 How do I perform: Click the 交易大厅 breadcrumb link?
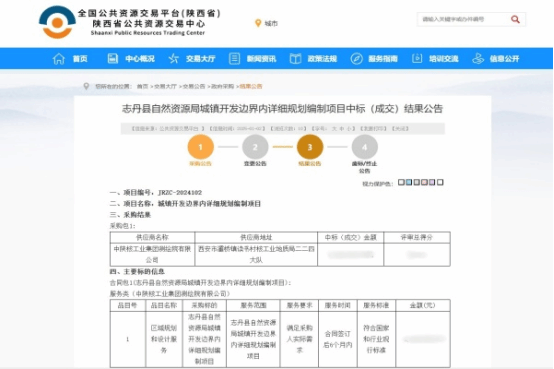coord(165,86)
